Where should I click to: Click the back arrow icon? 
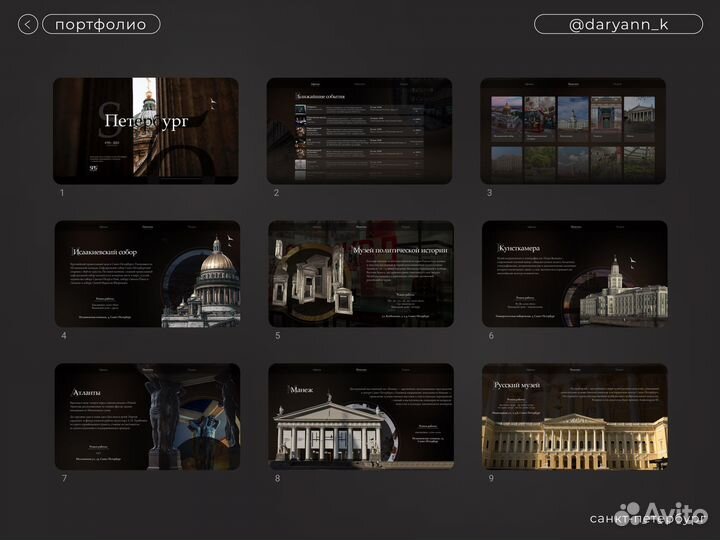coord(28,25)
